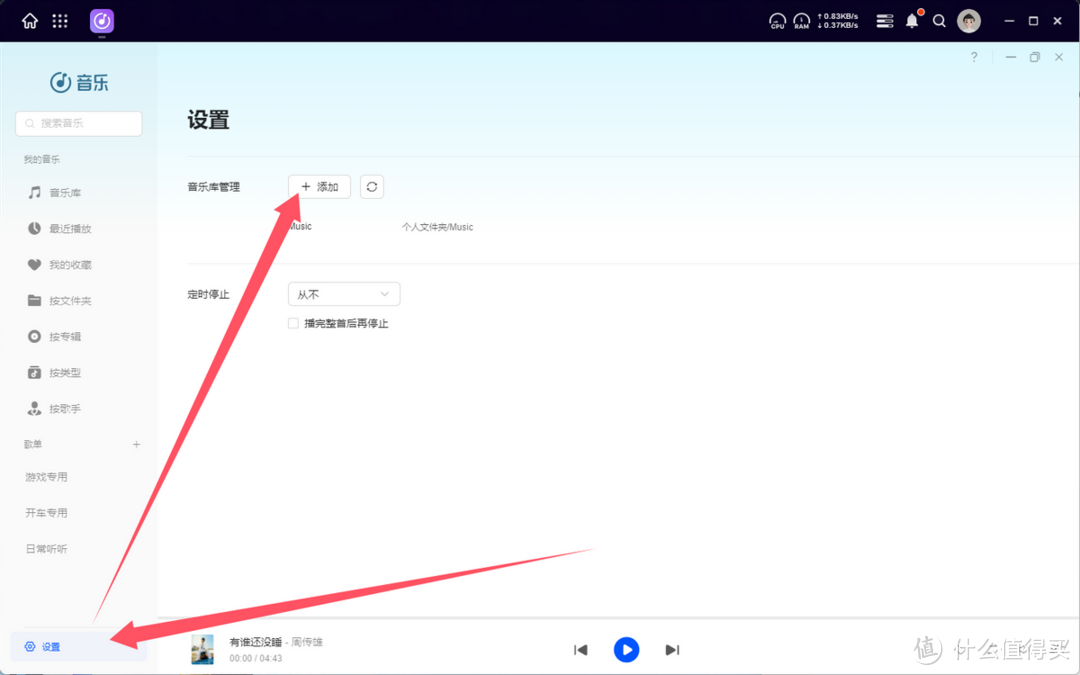1080x675 pixels.
Task: Open the help question mark button
Action: point(973,57)
